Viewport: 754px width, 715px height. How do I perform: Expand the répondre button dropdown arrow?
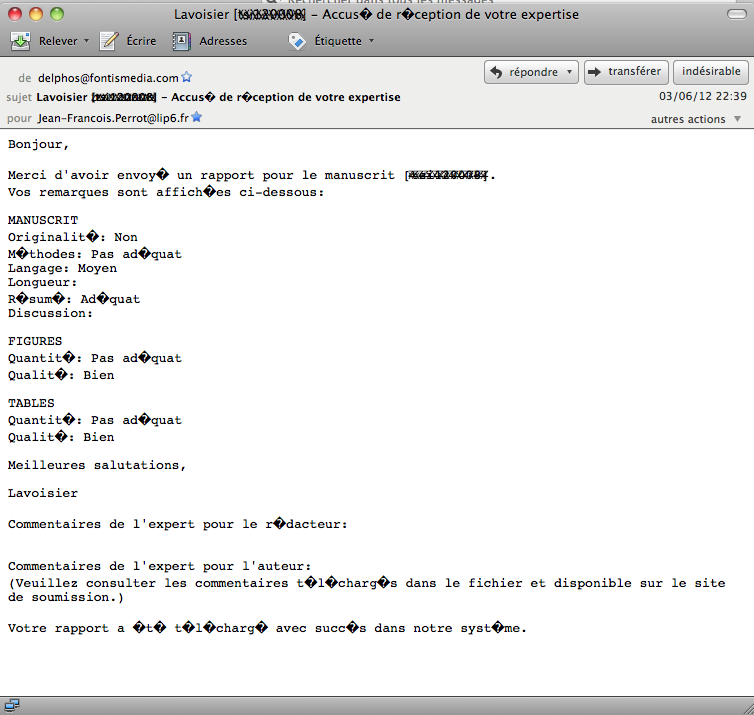tap(570, 72)
